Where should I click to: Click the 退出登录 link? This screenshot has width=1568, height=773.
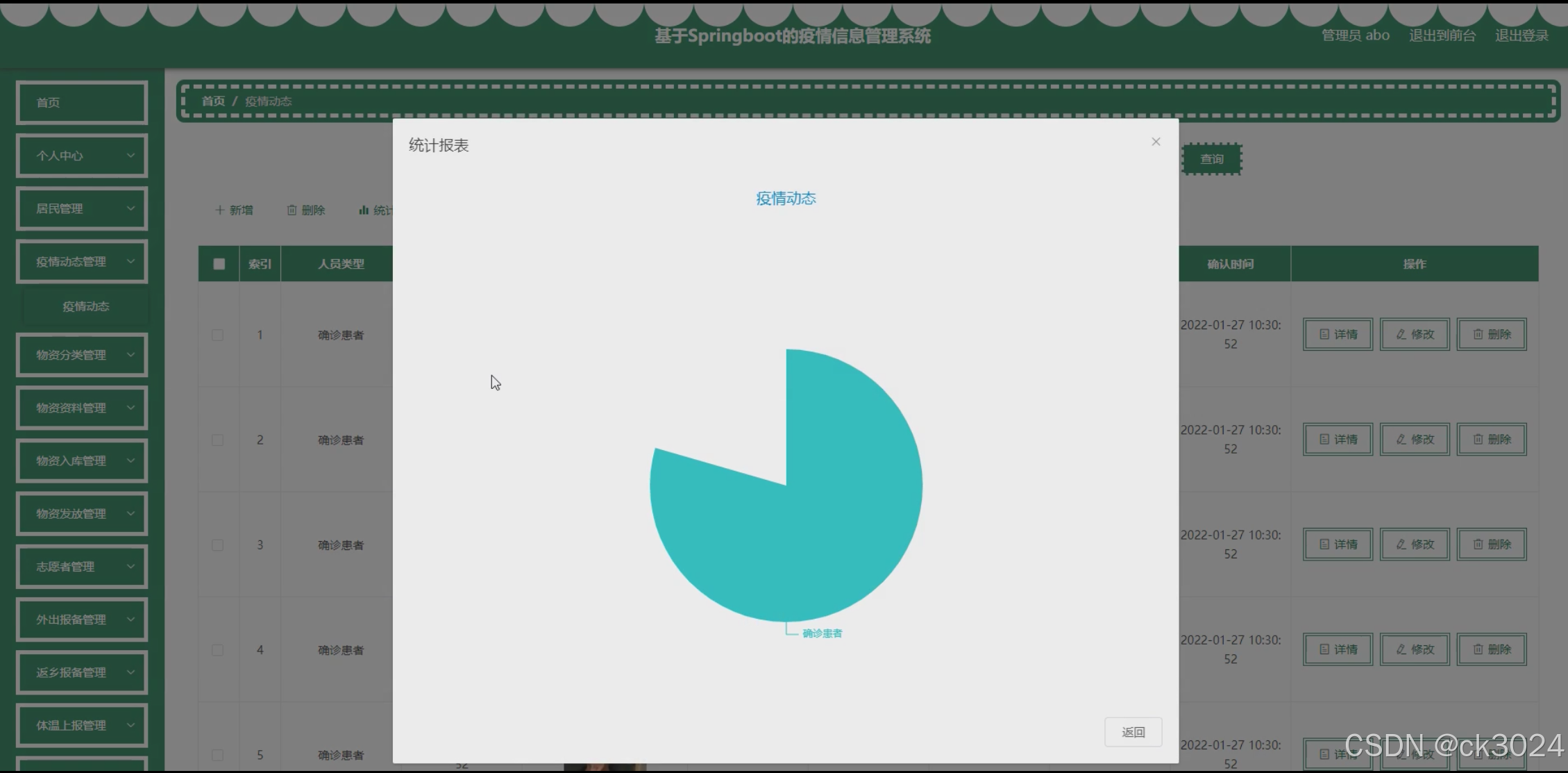point(1521,35)
